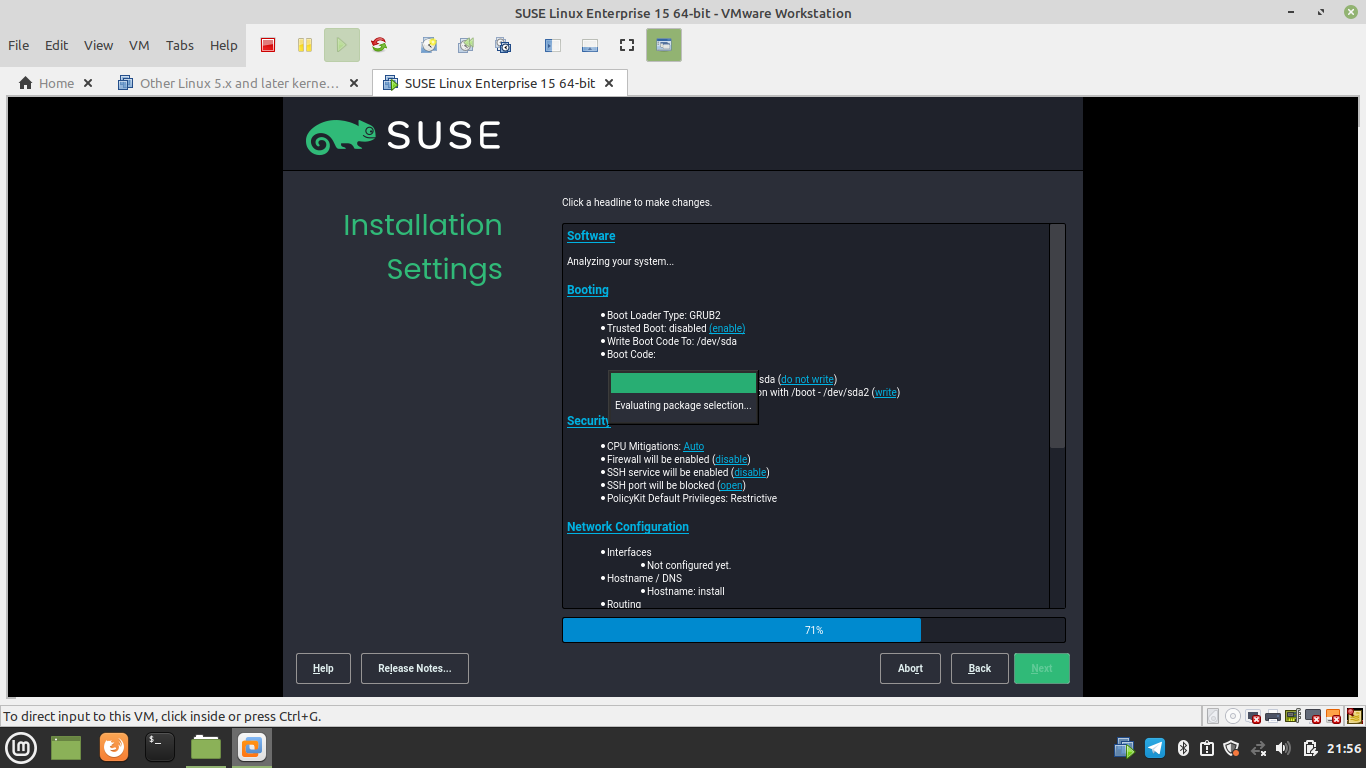Open the Security settings headline
The width and height of the screenshot is (1366, 768).
pos(588,421)
